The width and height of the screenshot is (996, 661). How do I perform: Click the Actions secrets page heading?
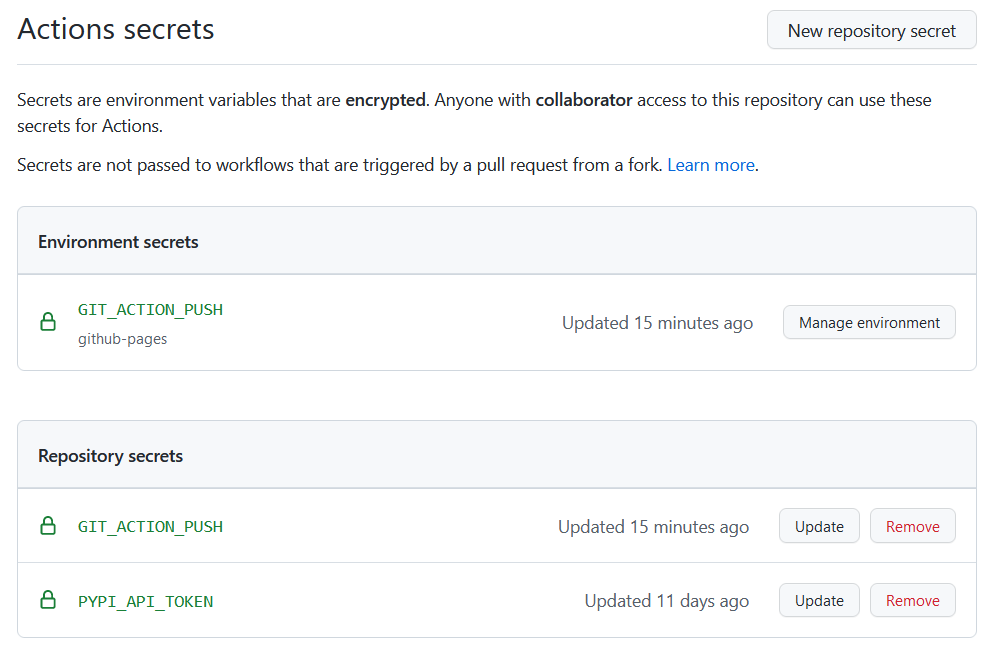coord(116,30)
